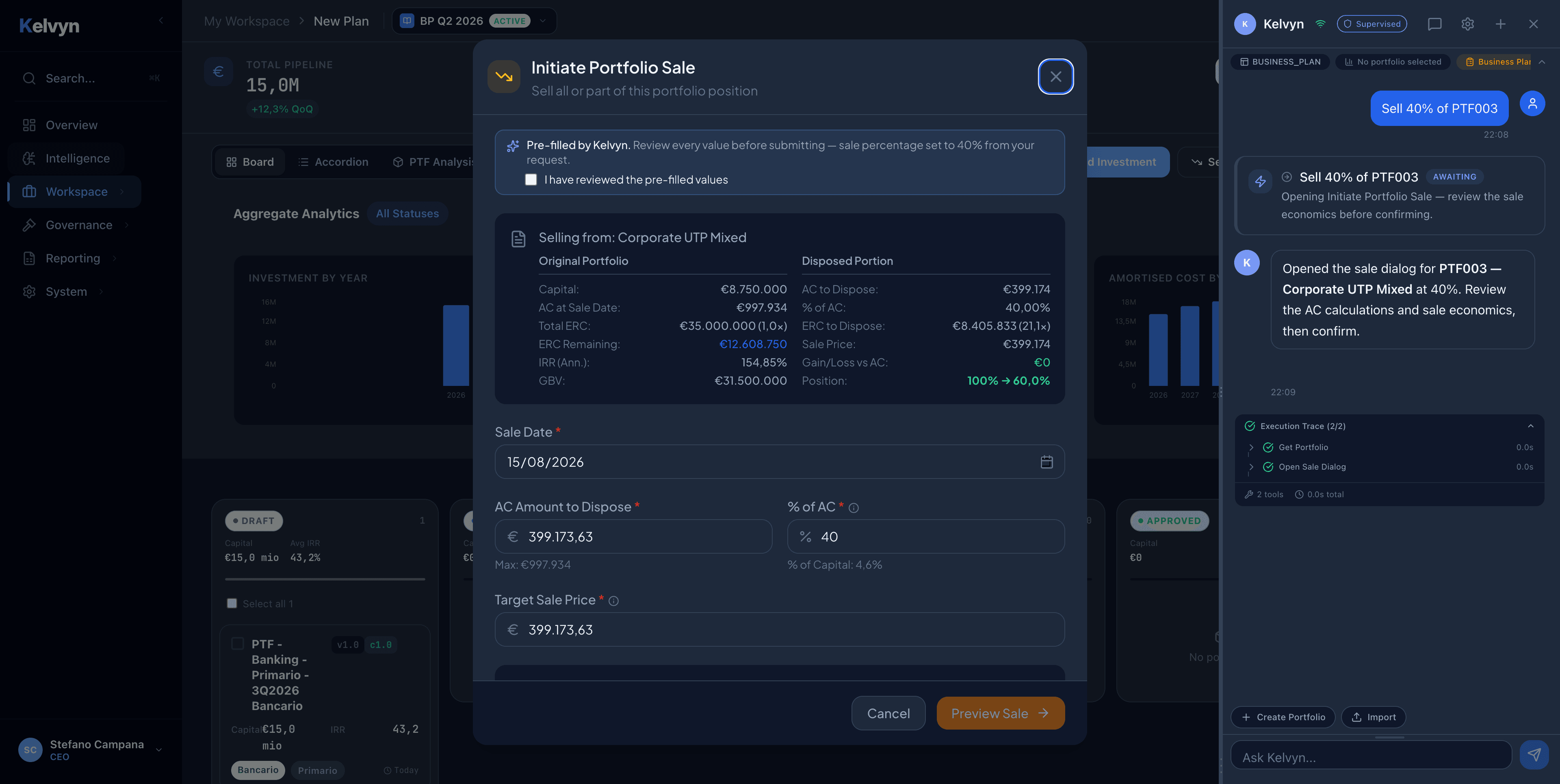
Task: Click the Import button
Action: click(x=1374, y=717)
